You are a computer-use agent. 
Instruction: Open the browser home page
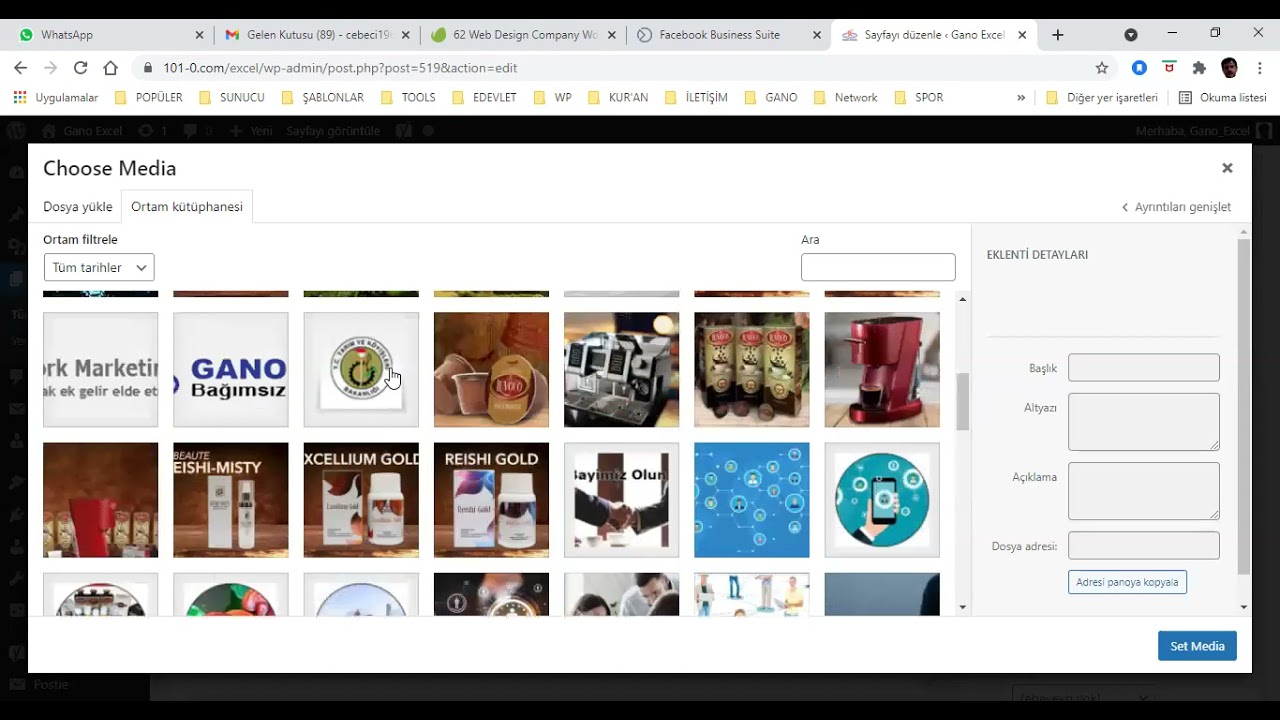tap(110, 68)
